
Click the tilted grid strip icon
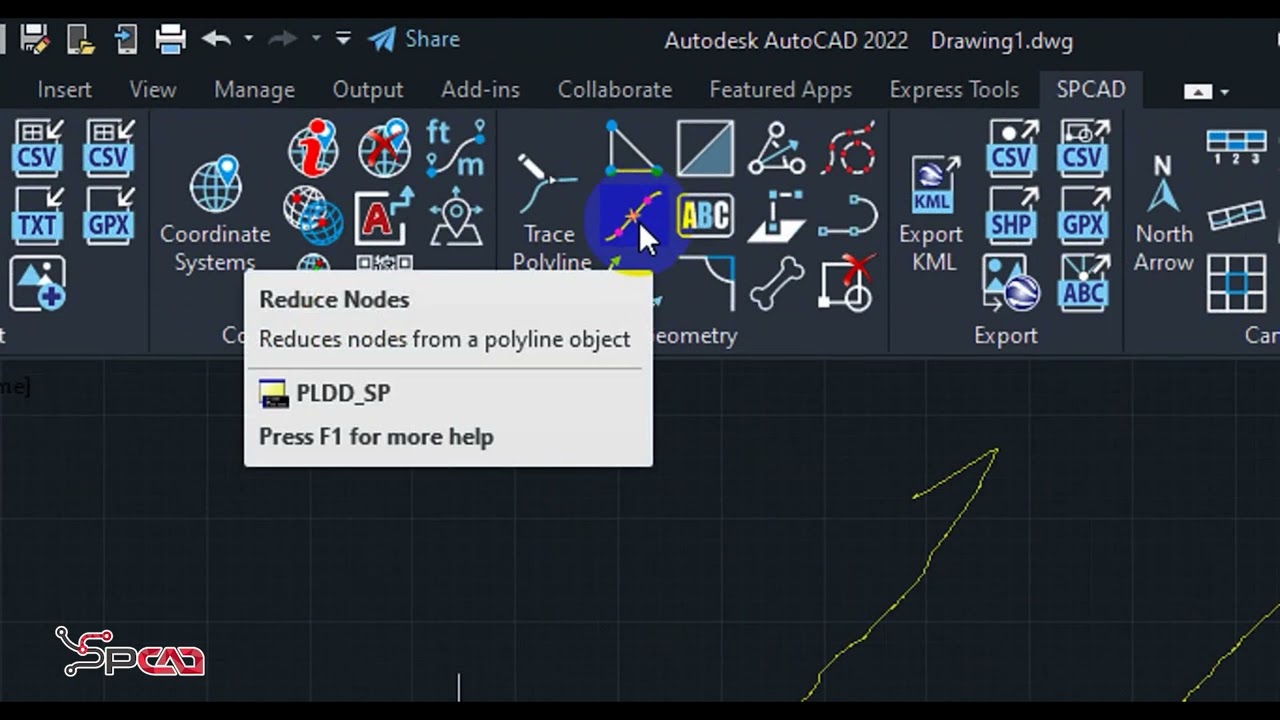[1237, 216]
